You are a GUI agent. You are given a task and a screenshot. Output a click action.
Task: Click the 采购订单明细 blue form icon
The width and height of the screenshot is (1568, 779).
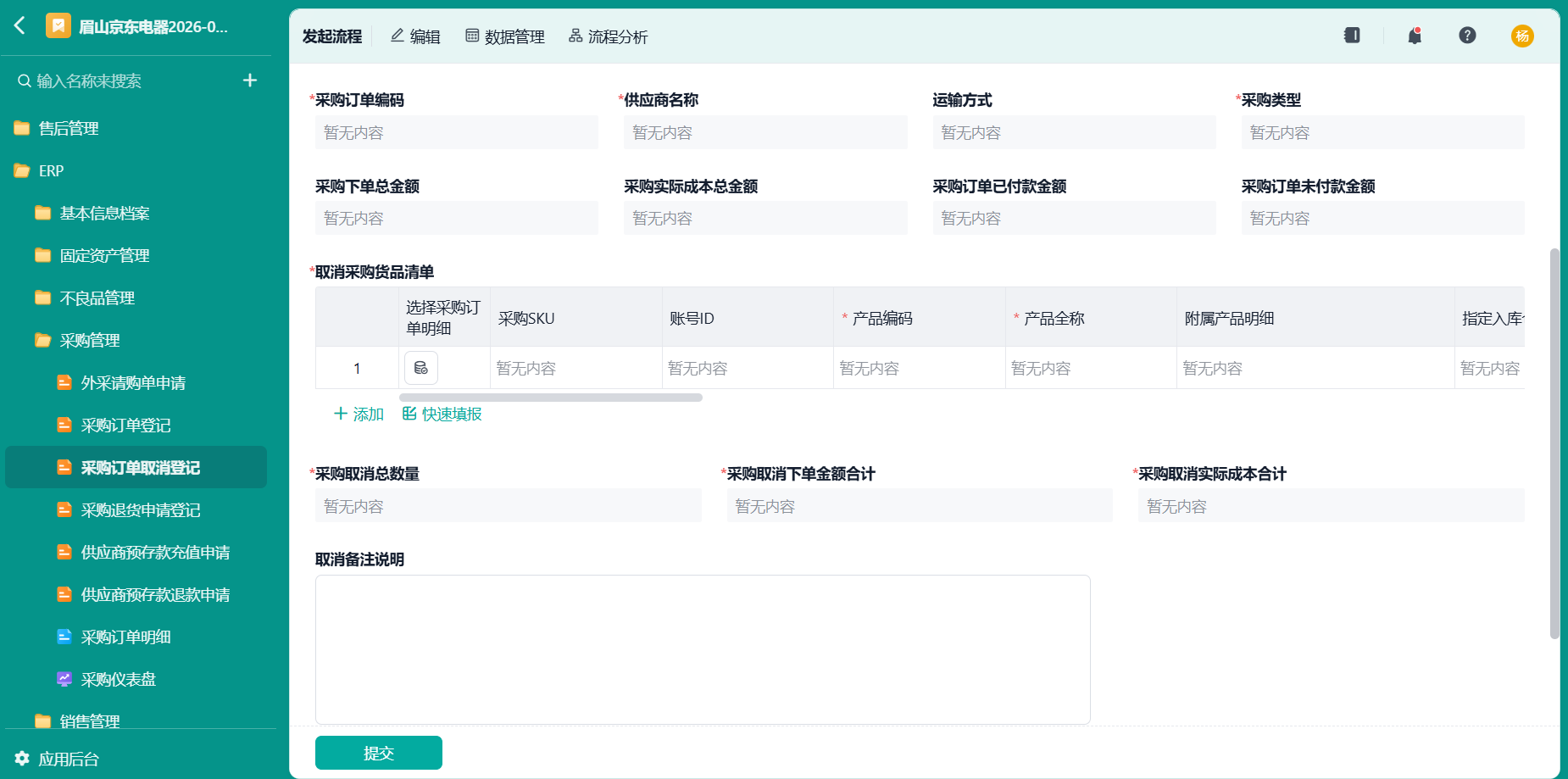[x=64, y=637]
